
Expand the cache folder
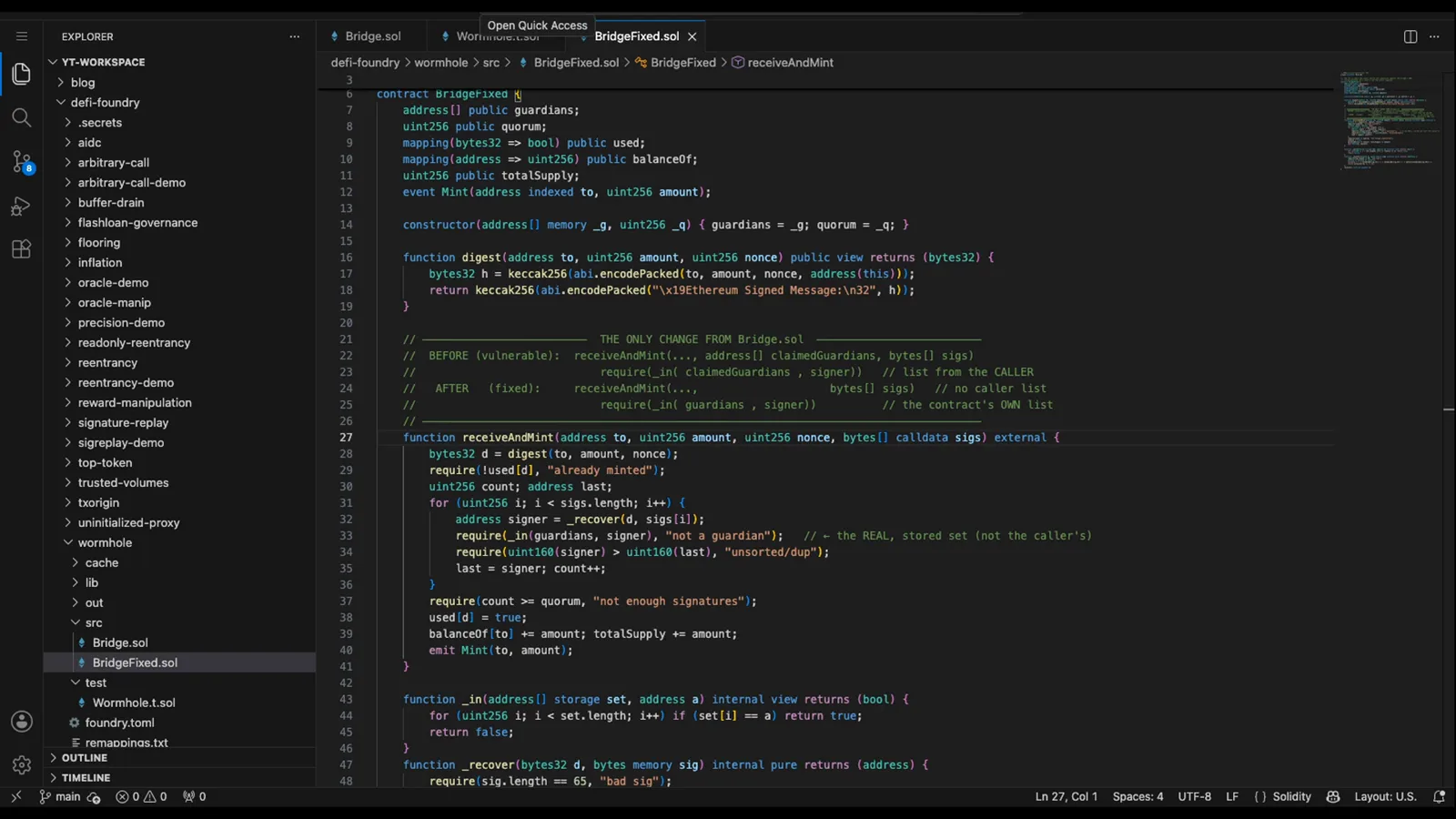click(102, 562)
